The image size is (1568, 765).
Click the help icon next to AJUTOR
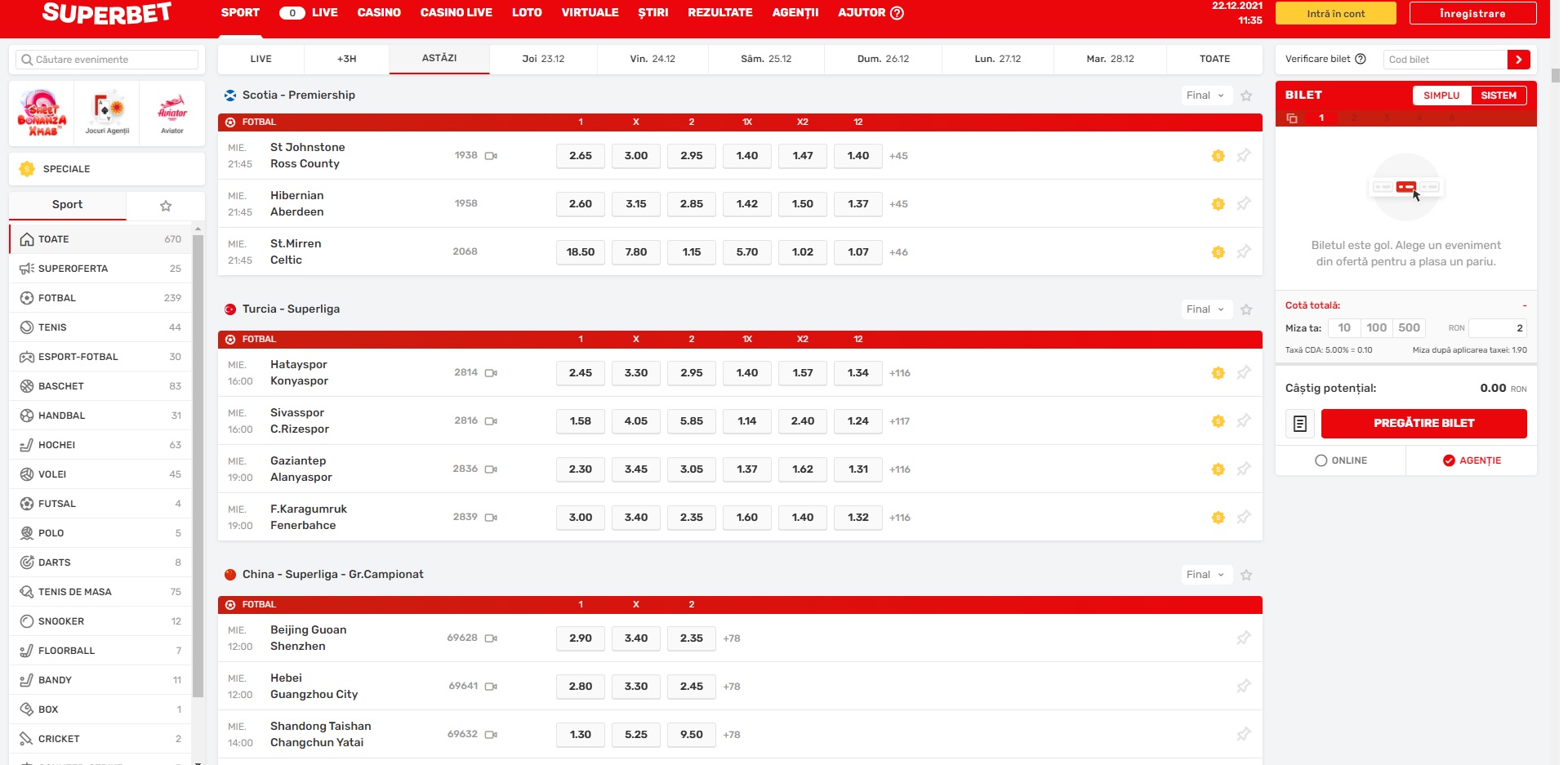point(897,13)
